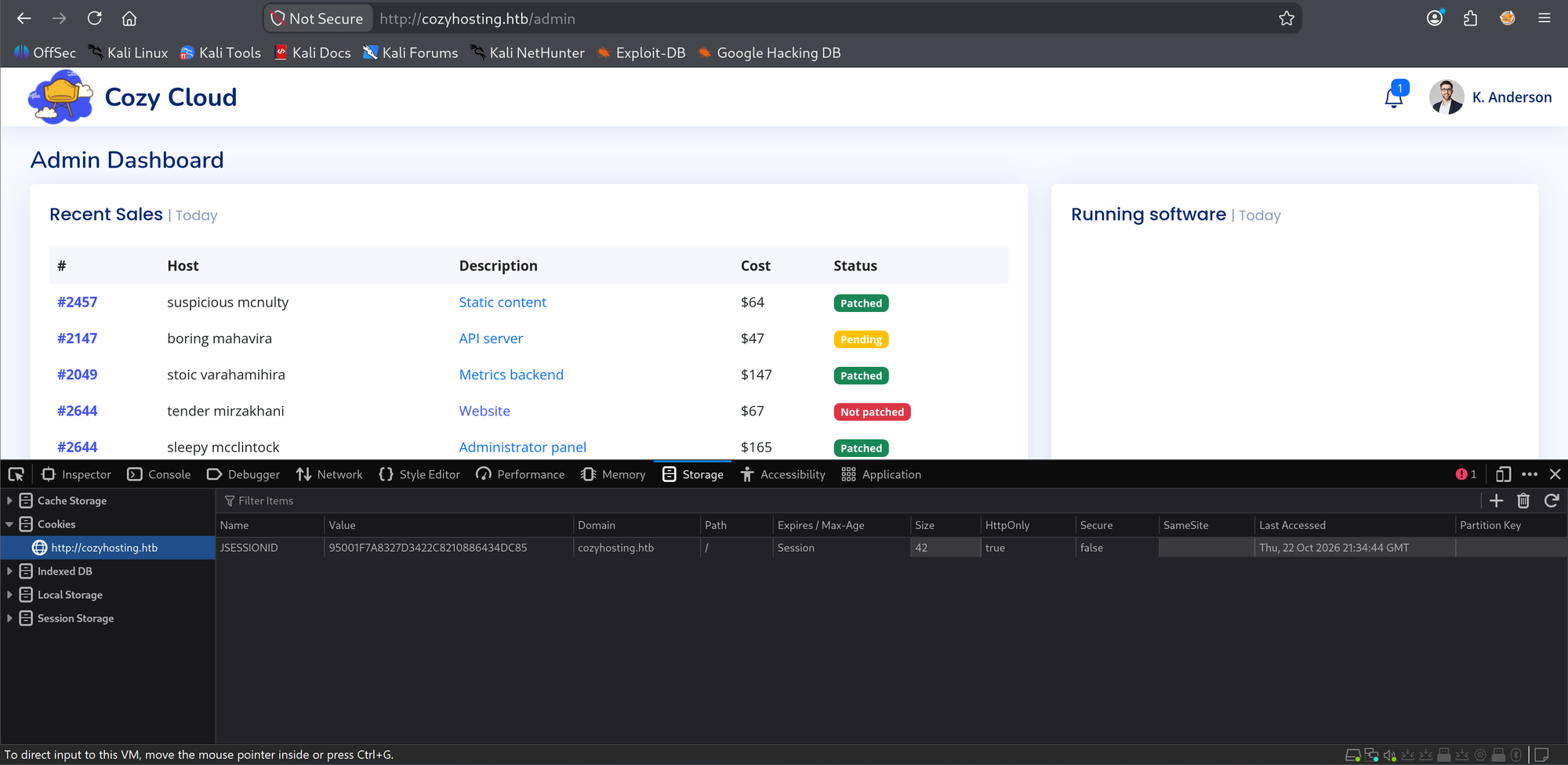Viewport: 1568px width, 765px height.
Task: Open sale #2147 link
Action: (77, 338)
